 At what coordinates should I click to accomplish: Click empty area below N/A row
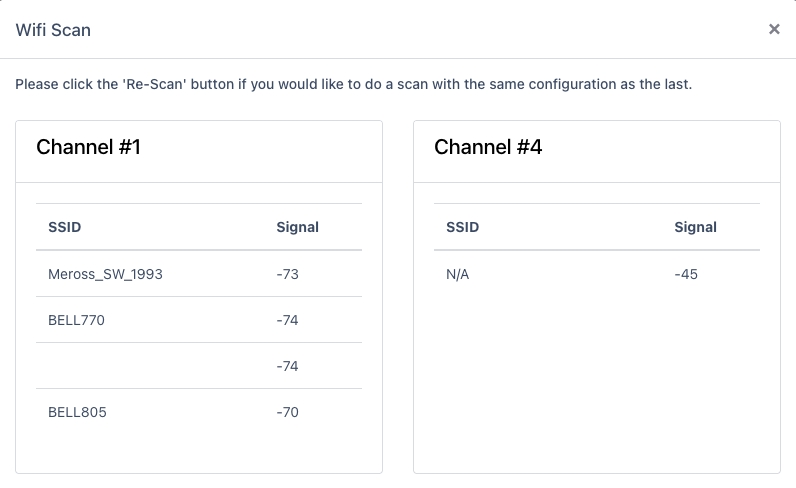(596, 380)
